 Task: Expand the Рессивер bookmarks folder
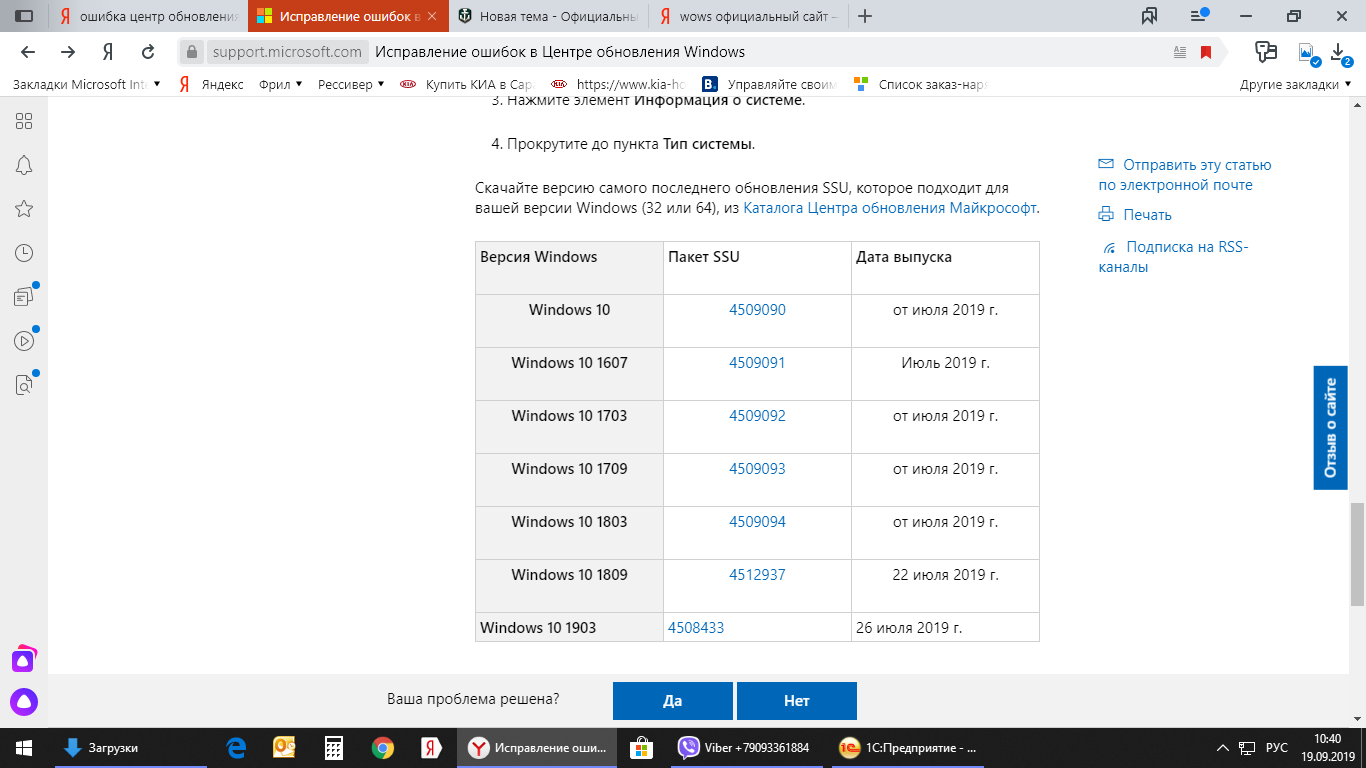coord(351,85)
